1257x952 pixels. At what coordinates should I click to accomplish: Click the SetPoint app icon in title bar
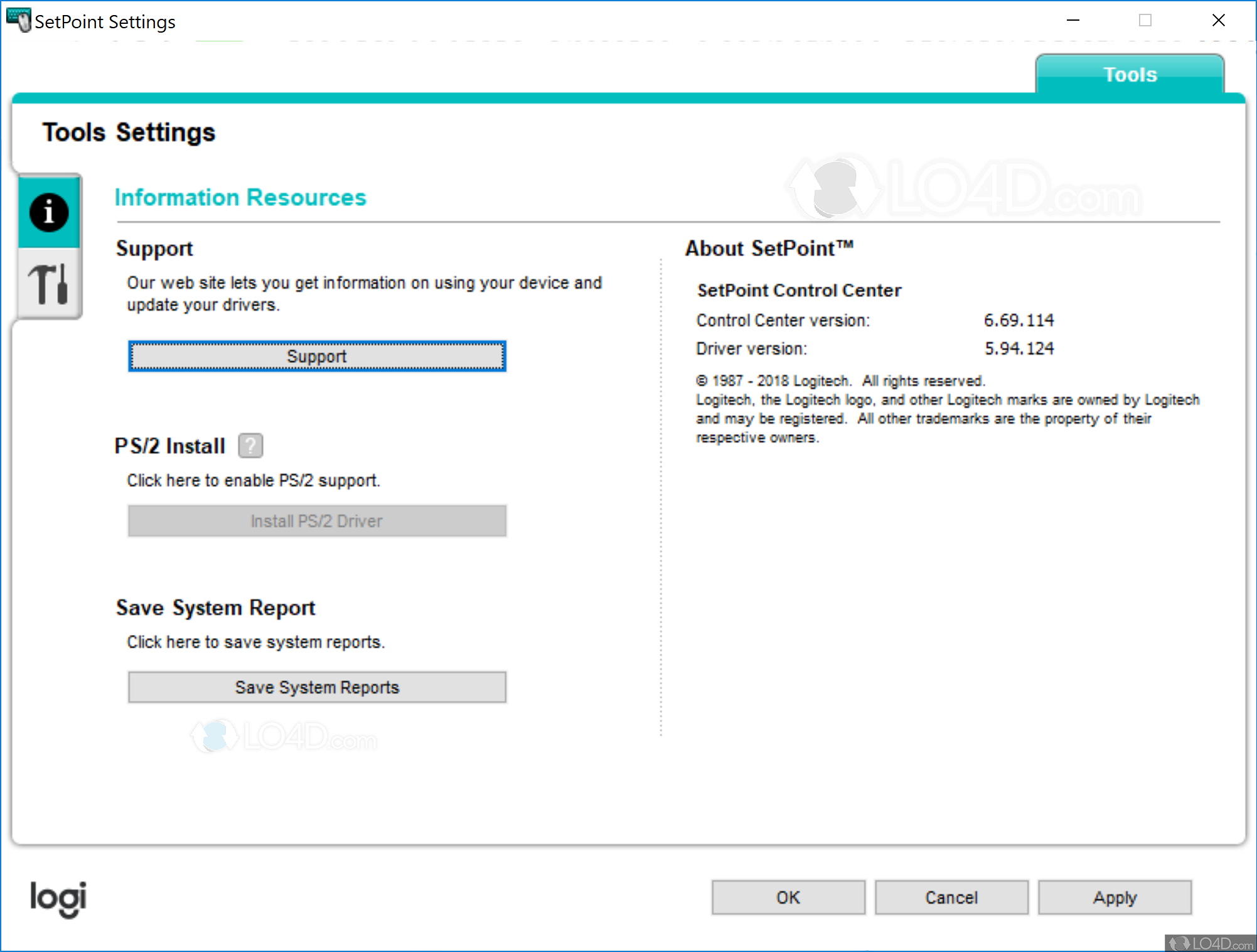(x=18, y=20)
